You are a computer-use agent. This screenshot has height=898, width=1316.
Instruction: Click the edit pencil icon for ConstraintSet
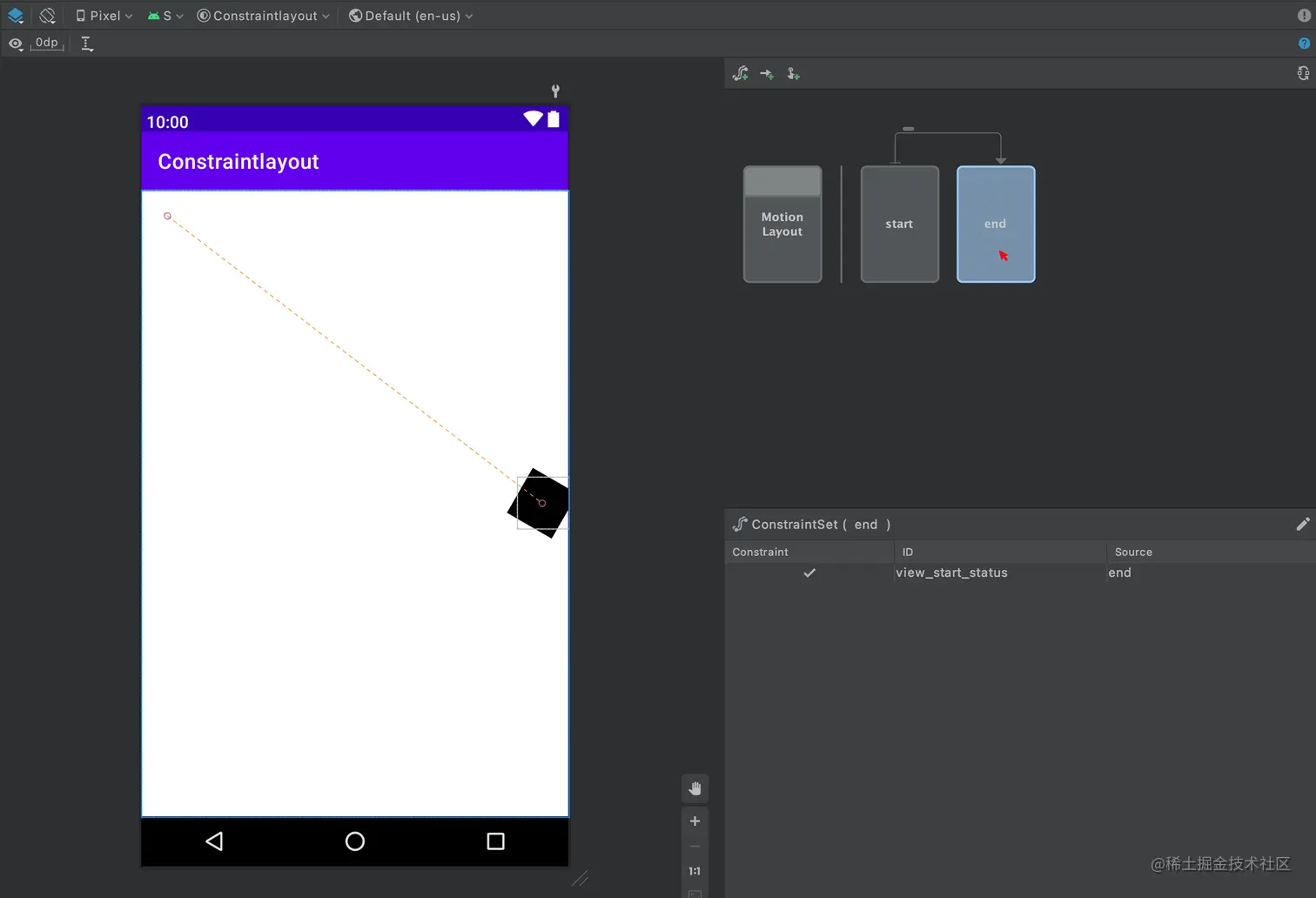point(1302,524)
